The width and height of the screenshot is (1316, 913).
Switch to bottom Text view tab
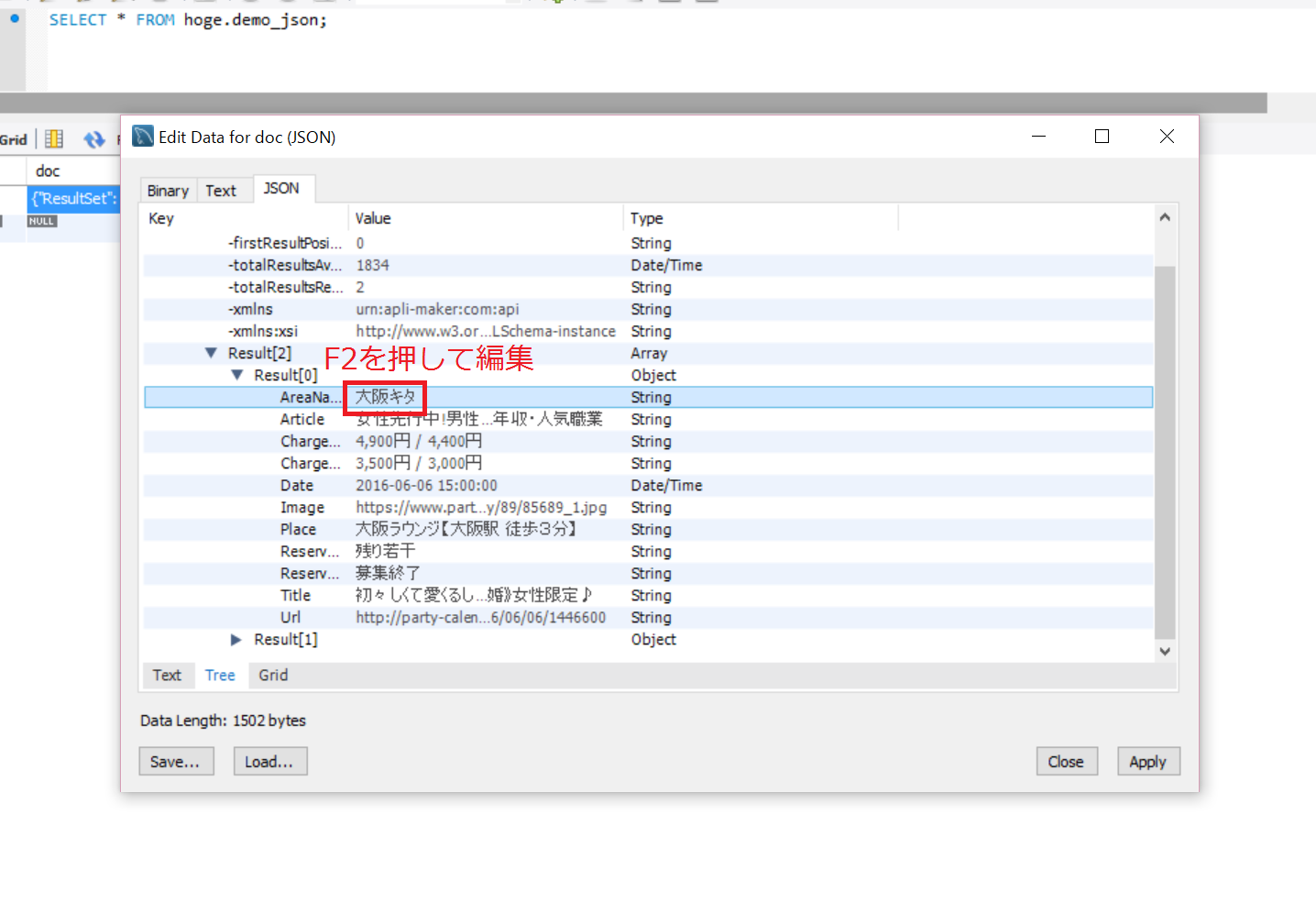(167, 675)
